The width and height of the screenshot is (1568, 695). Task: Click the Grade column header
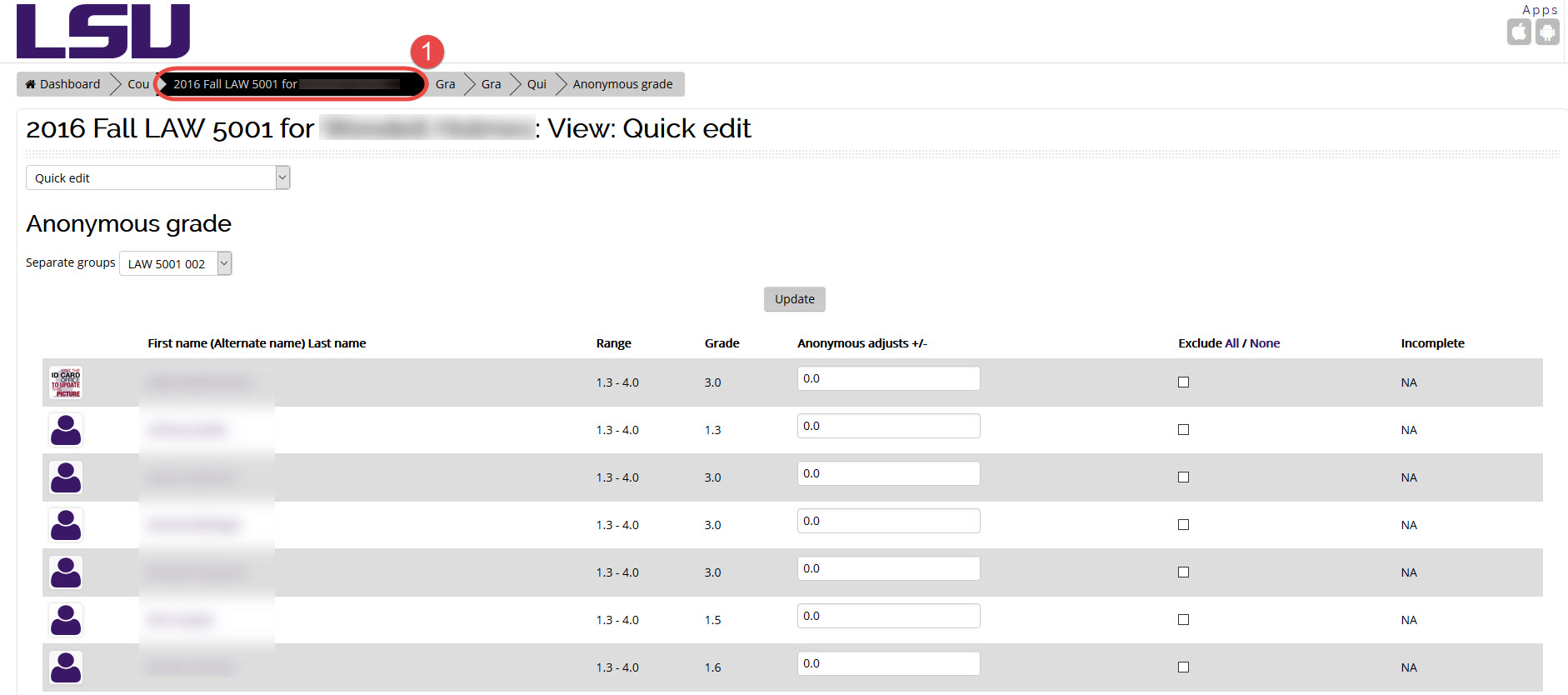point(722,343)
